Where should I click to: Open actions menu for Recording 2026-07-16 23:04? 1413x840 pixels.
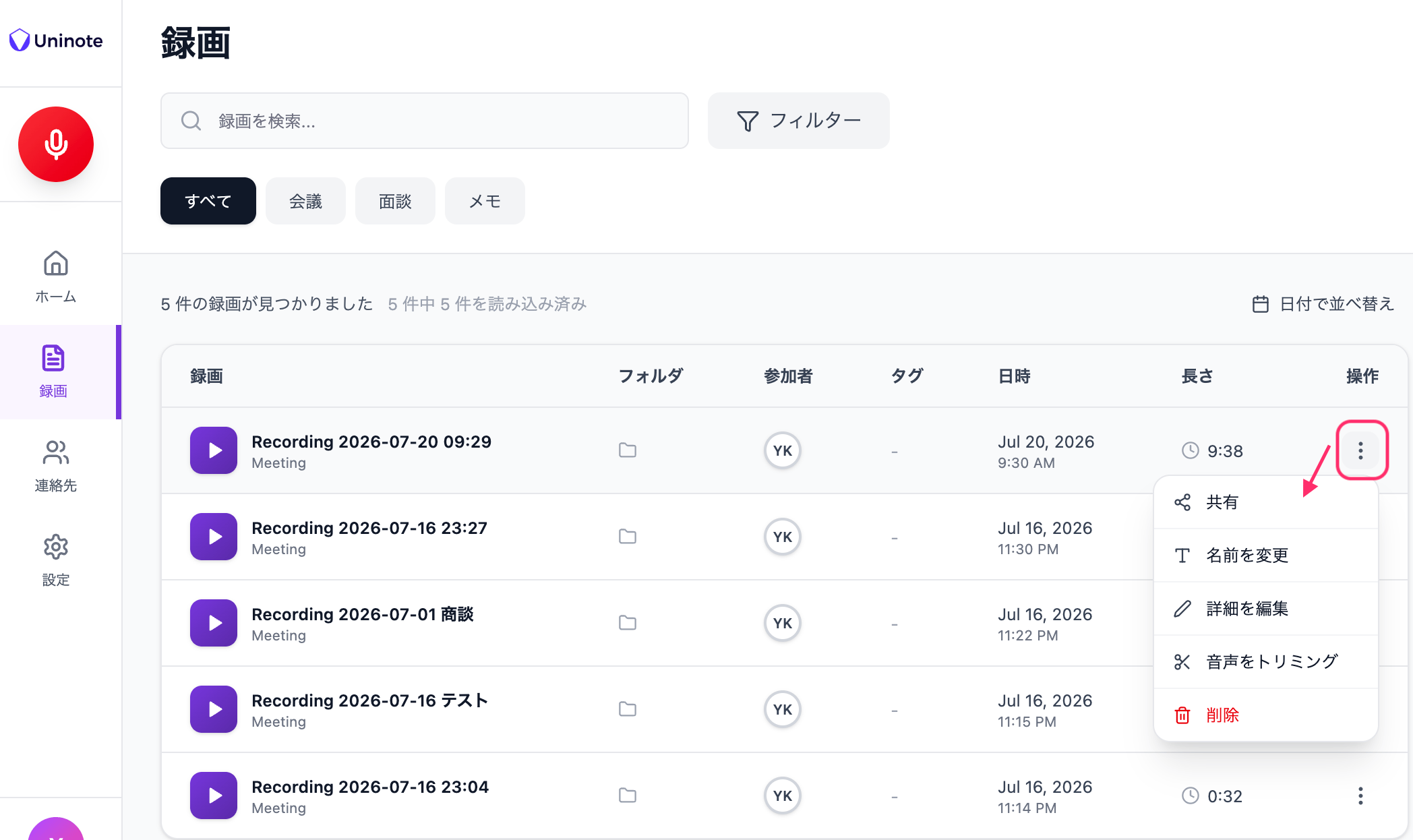(1361, 796)
